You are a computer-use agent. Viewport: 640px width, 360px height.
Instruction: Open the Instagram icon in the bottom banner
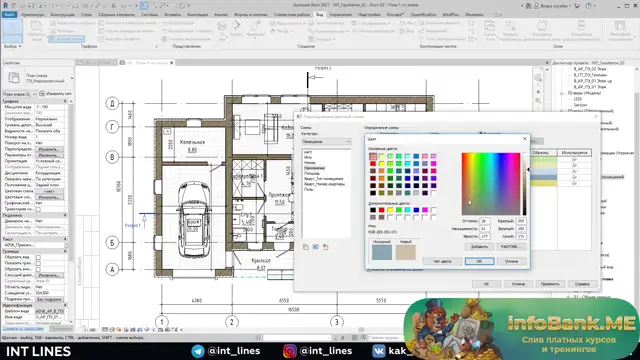(x=290, y=351)
